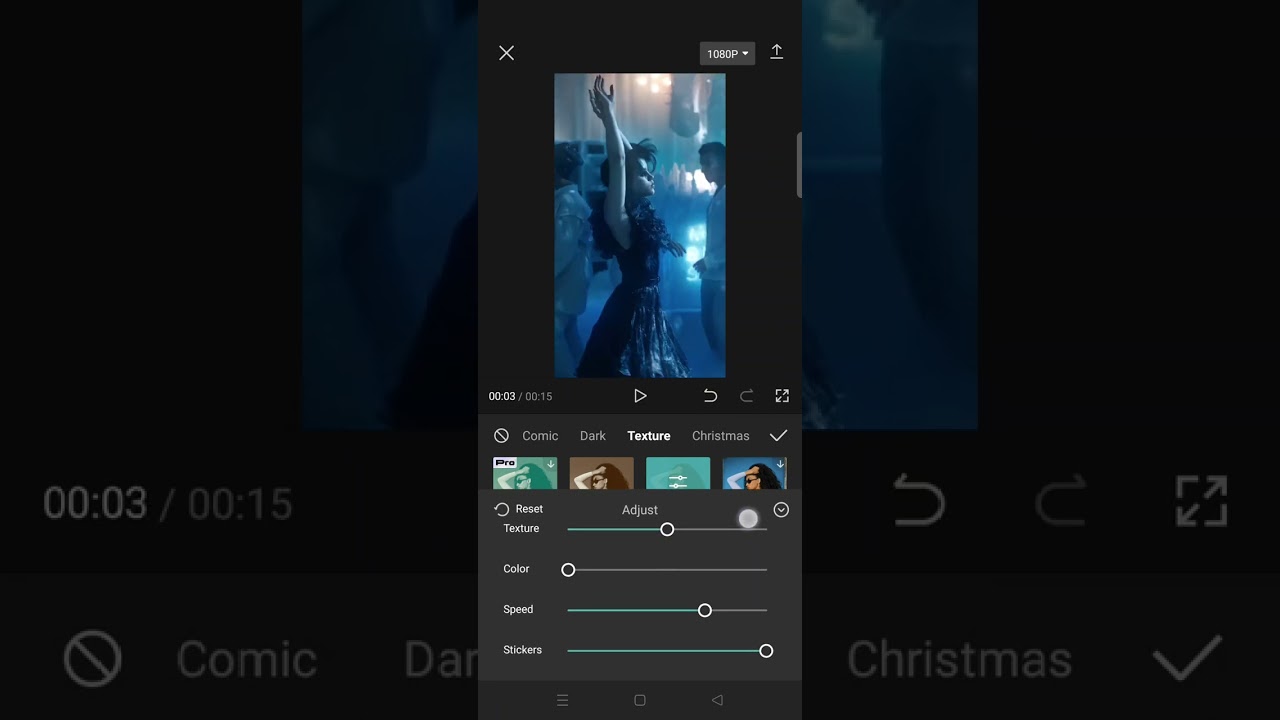Click the Color slider handle

pyautogui.click(x=568, y=570)
